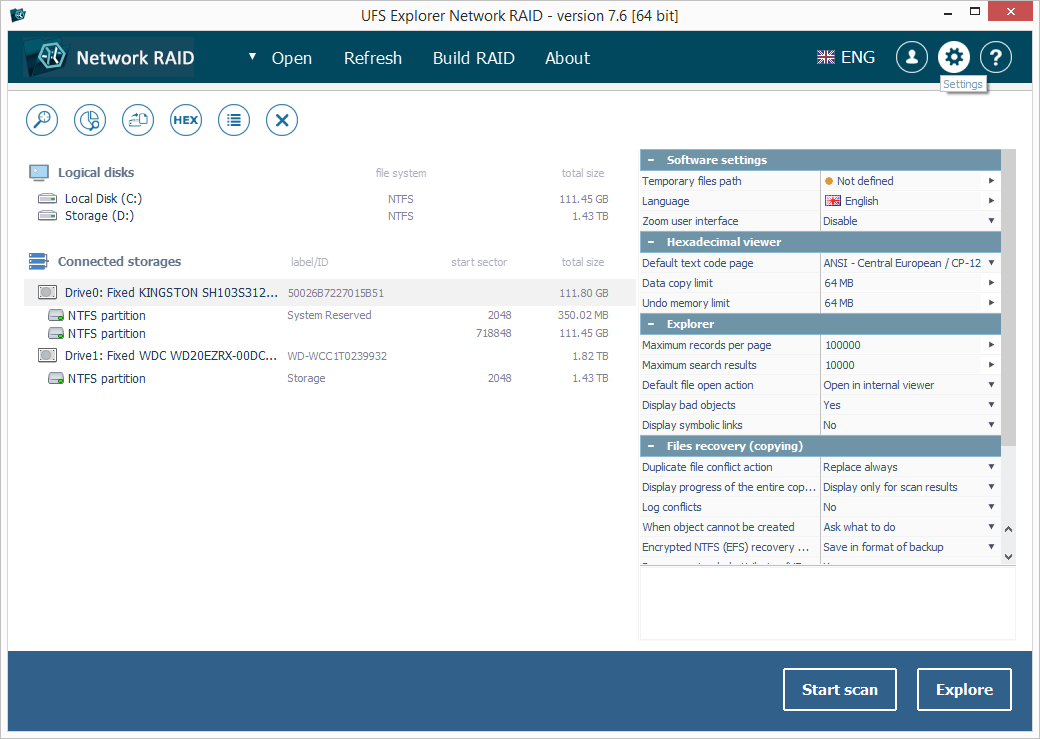1040x739 pixels.
Task: Collapse the Explorer settings section
Action: point(651,324)
